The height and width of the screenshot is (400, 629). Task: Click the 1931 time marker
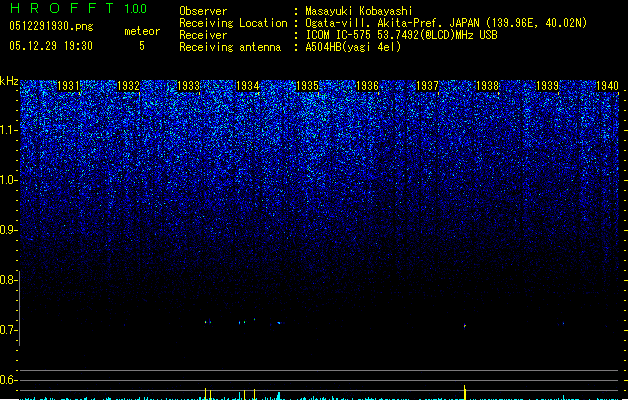[x=68, y=86]
